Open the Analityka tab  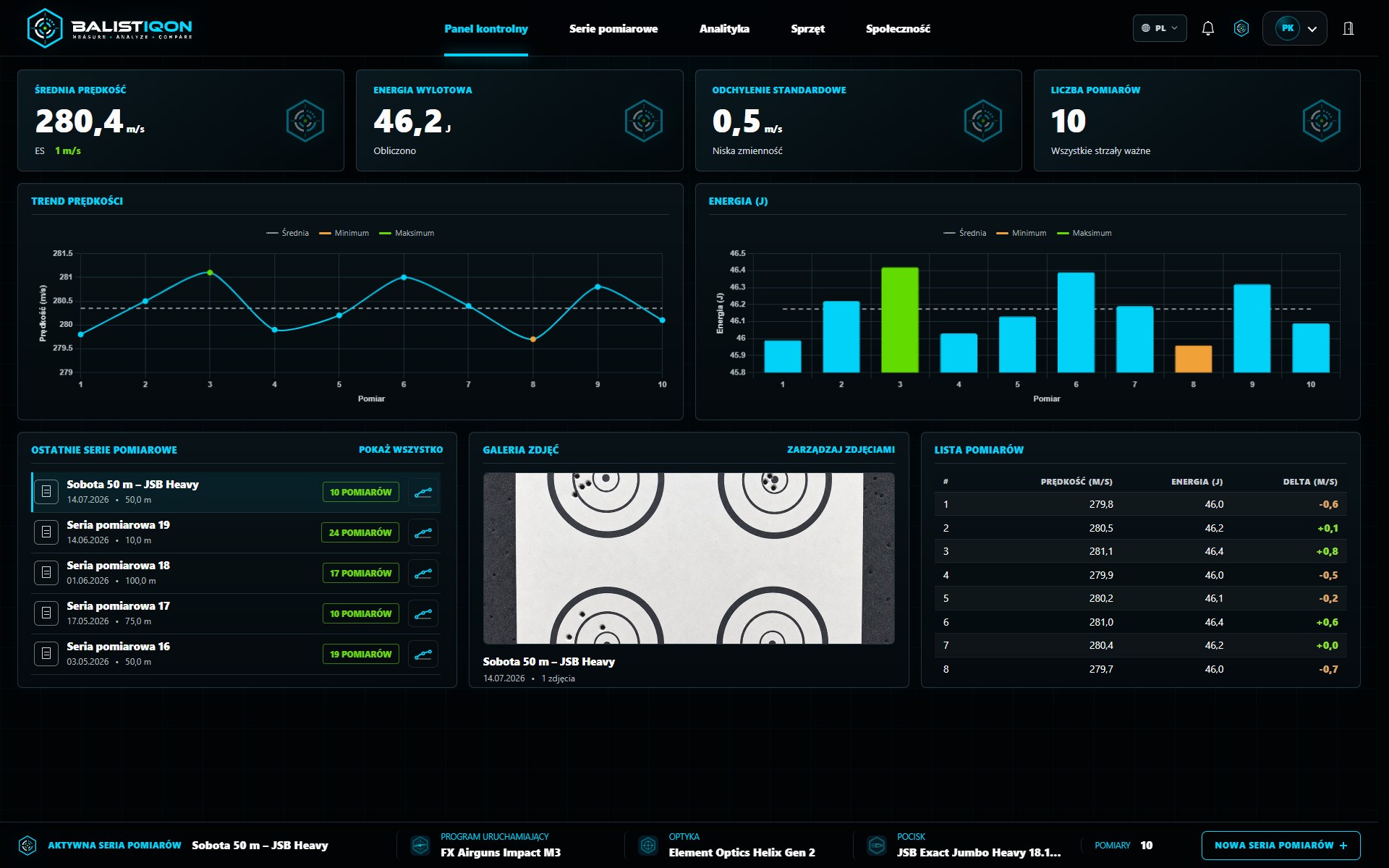click(x=724, y=29)
